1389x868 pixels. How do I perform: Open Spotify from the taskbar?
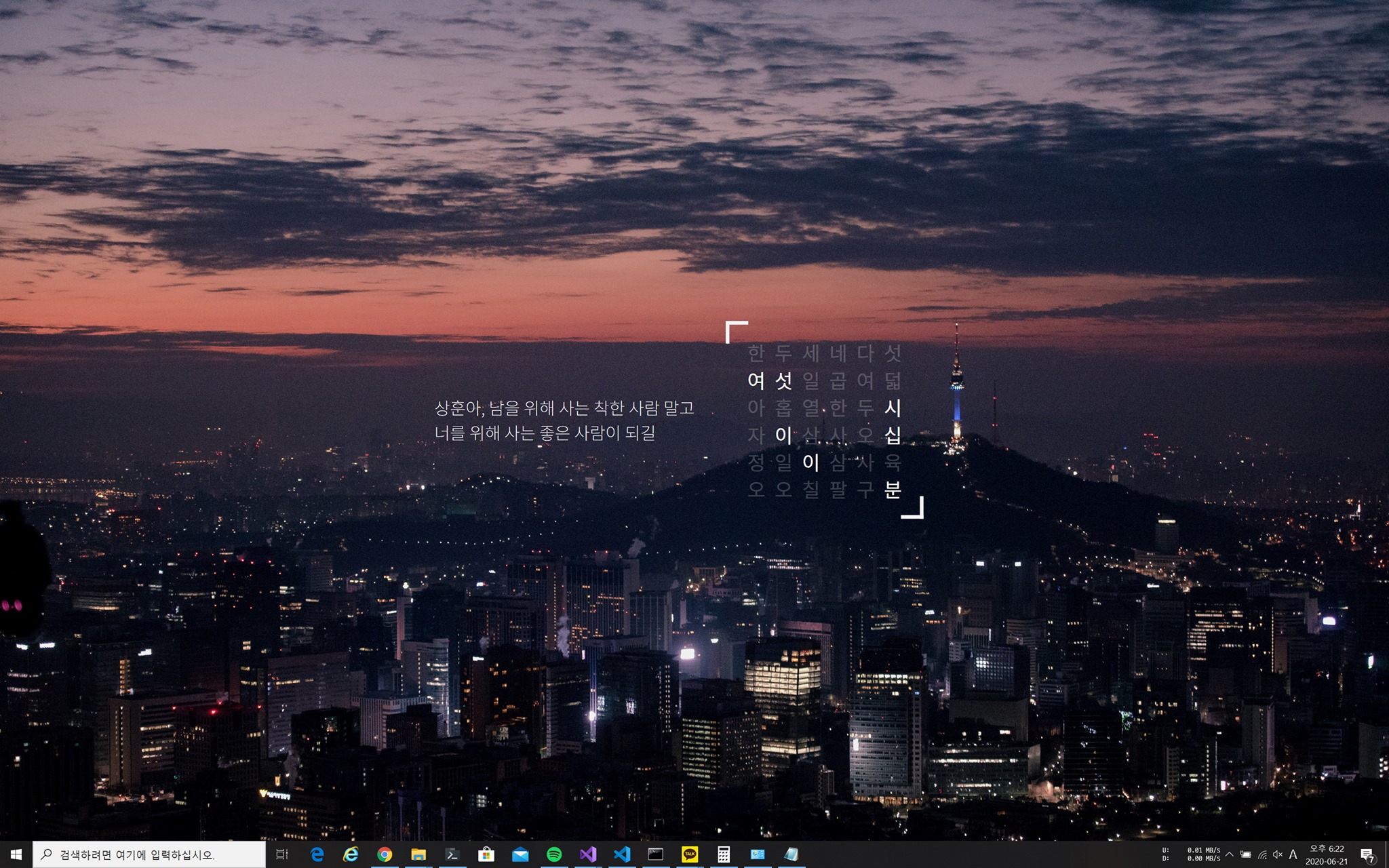(554, 854)
